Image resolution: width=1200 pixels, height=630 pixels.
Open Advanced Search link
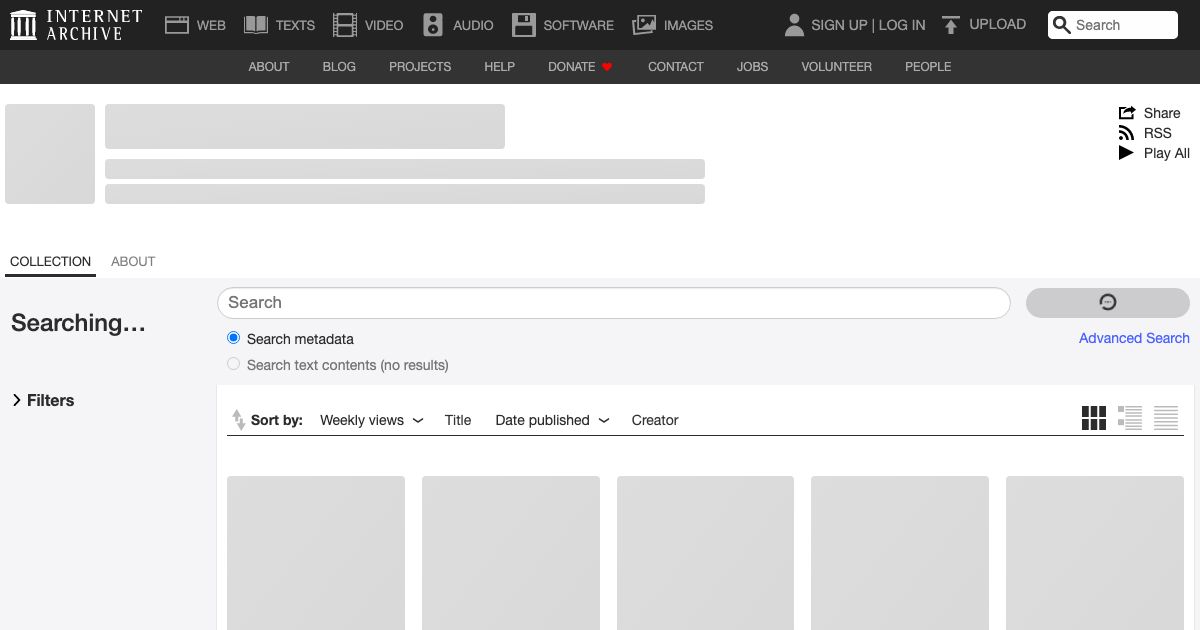pyautogui.click(x=1134, y=338)
